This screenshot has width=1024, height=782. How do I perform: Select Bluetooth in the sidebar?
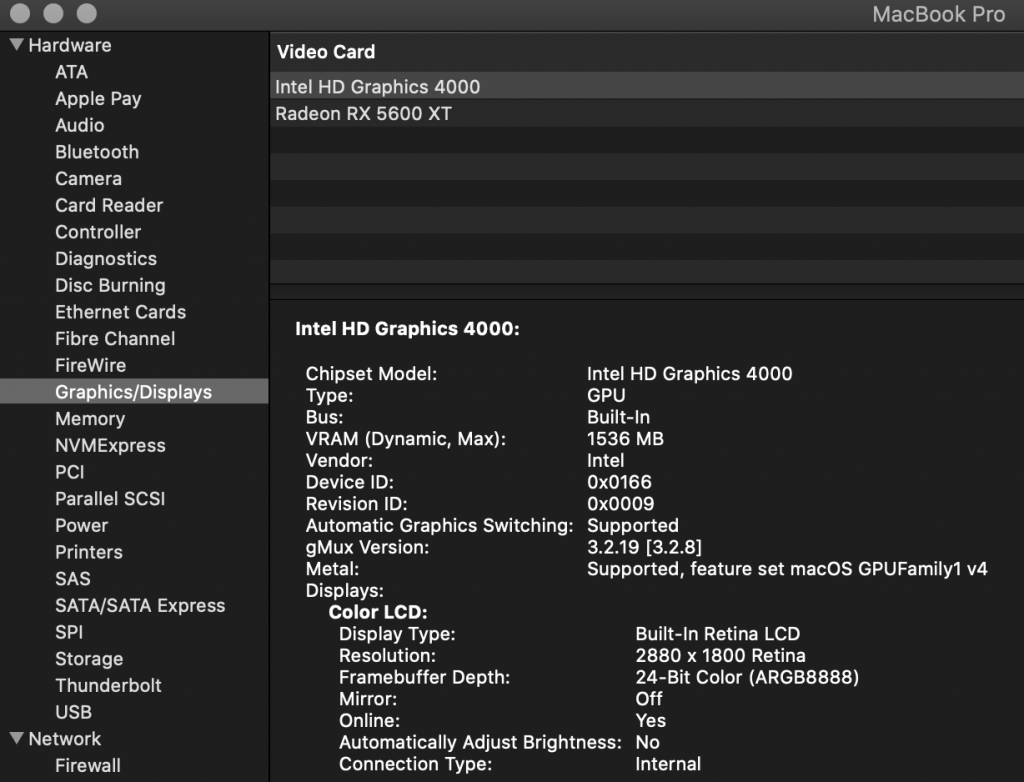pos(97,152)
